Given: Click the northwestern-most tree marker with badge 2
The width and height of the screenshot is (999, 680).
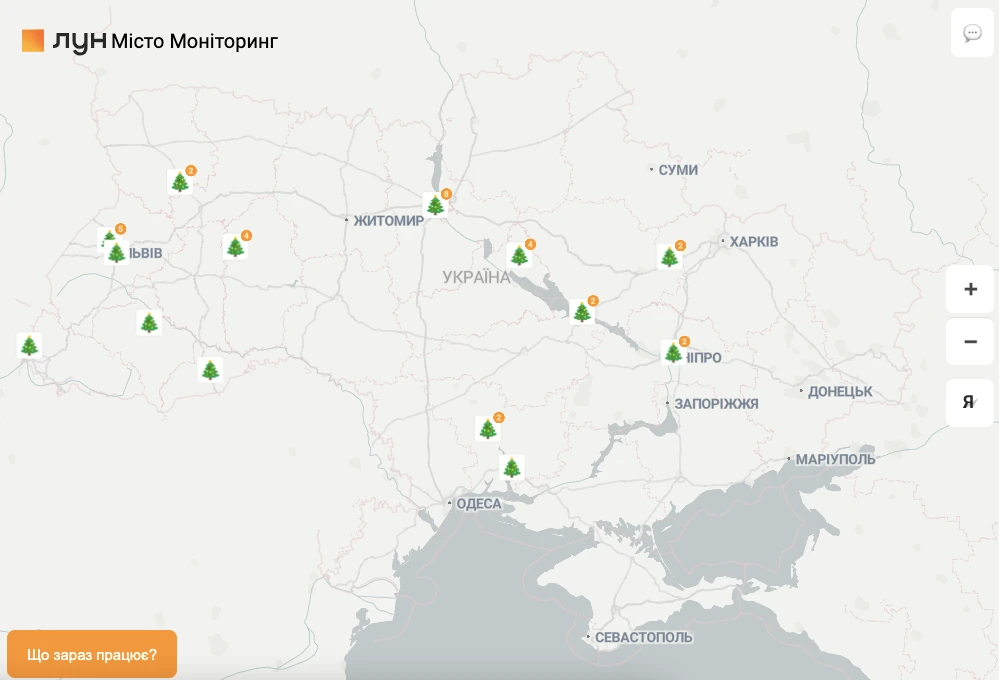Looking at the screenshot, I should tap(180, 182).
